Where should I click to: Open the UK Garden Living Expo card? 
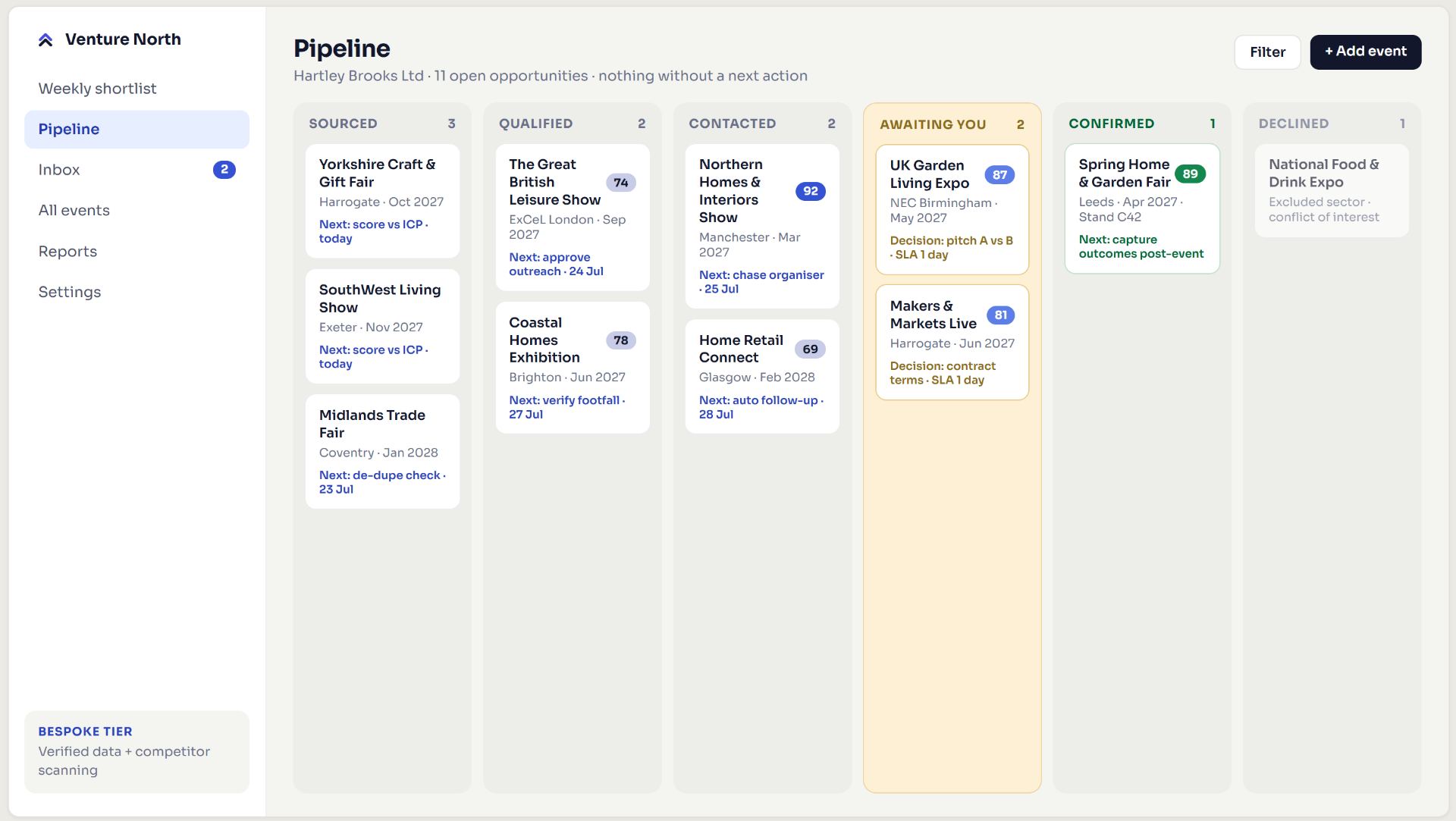click(x=952, y=210)
